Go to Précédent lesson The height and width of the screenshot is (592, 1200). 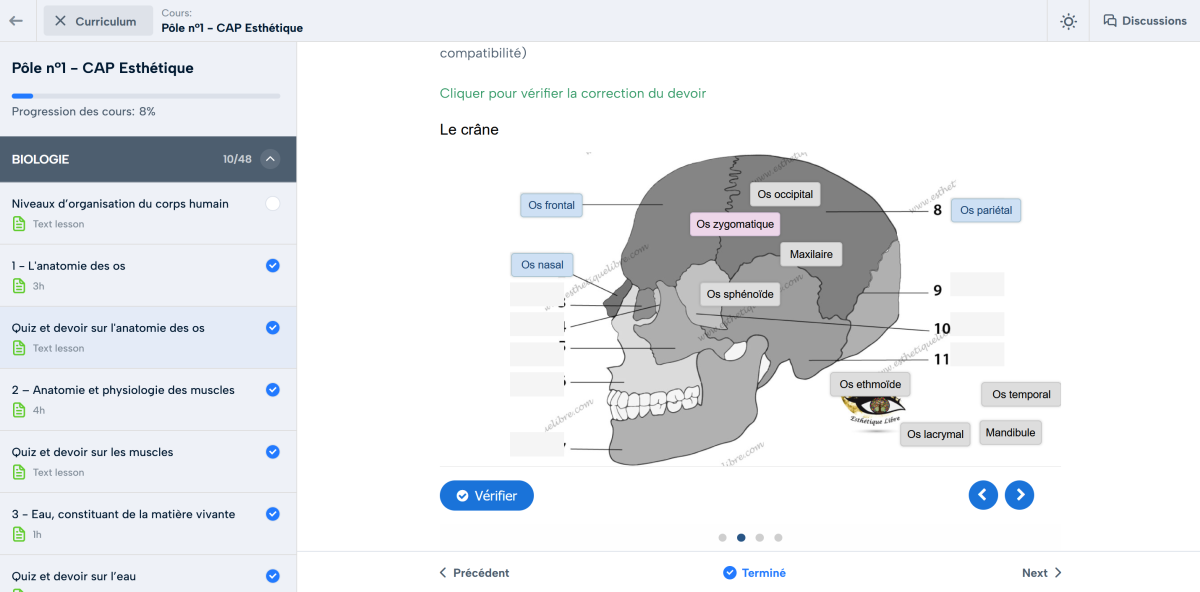point(474,573)
